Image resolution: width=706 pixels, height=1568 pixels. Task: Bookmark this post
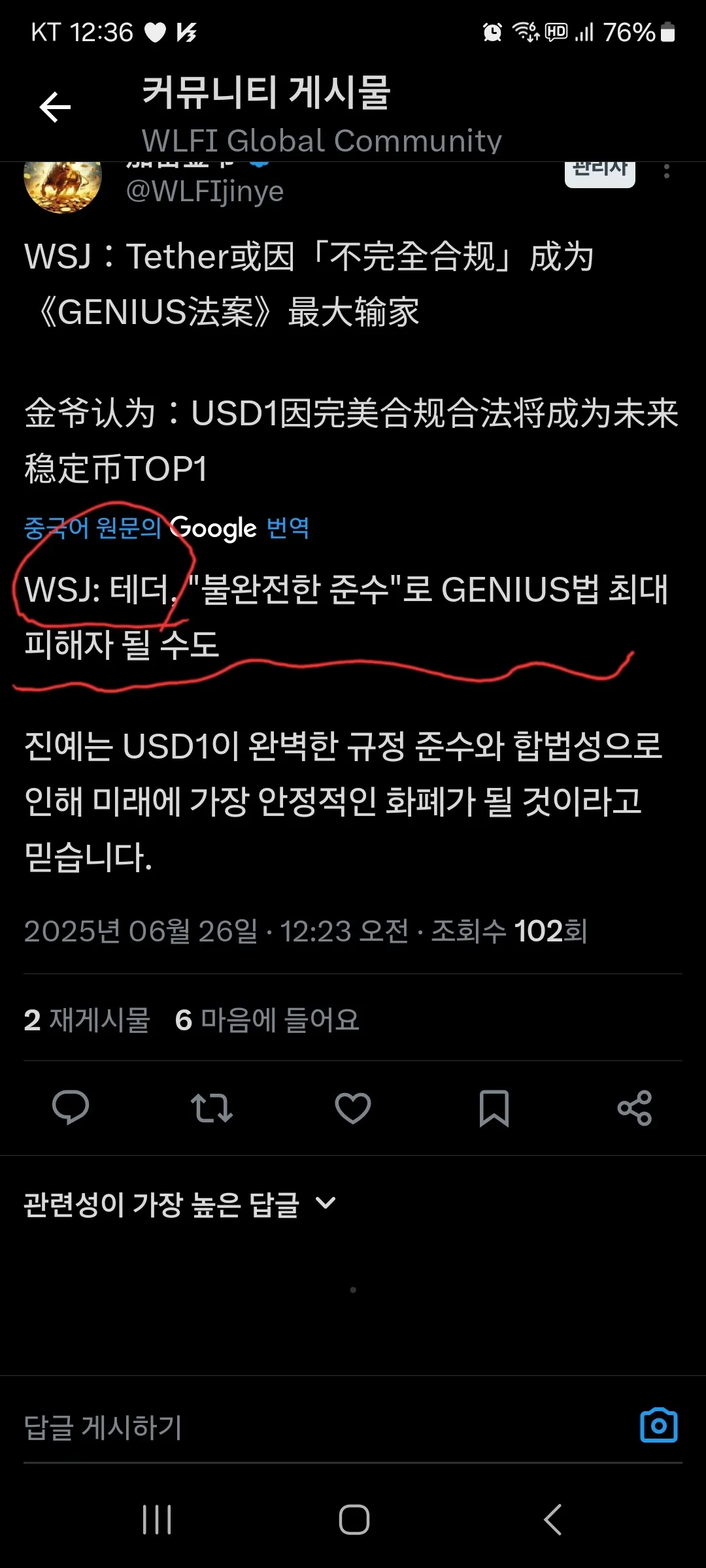(x=494, y=1108)
